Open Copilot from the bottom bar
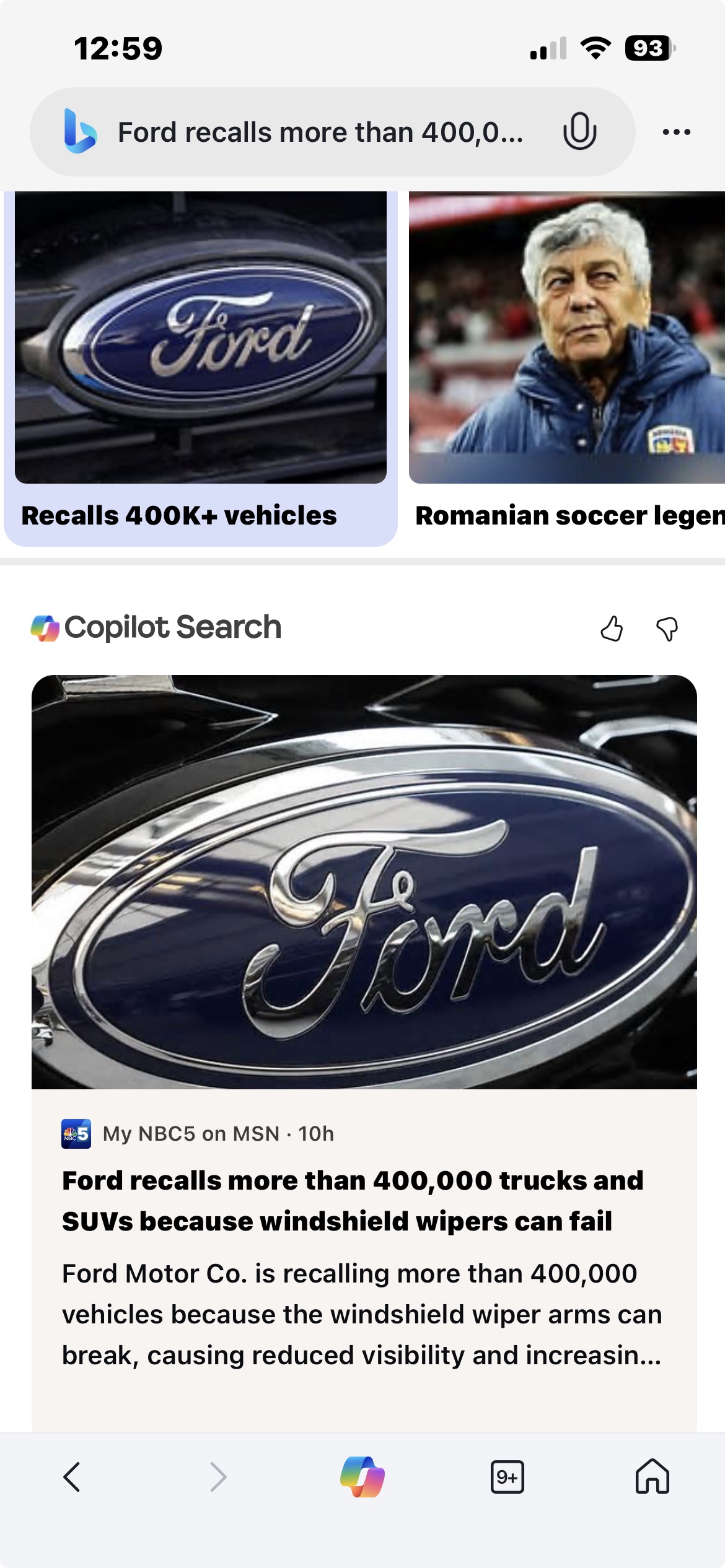The width and height of the screenshot is (725, 1568). pos(362,1477)
